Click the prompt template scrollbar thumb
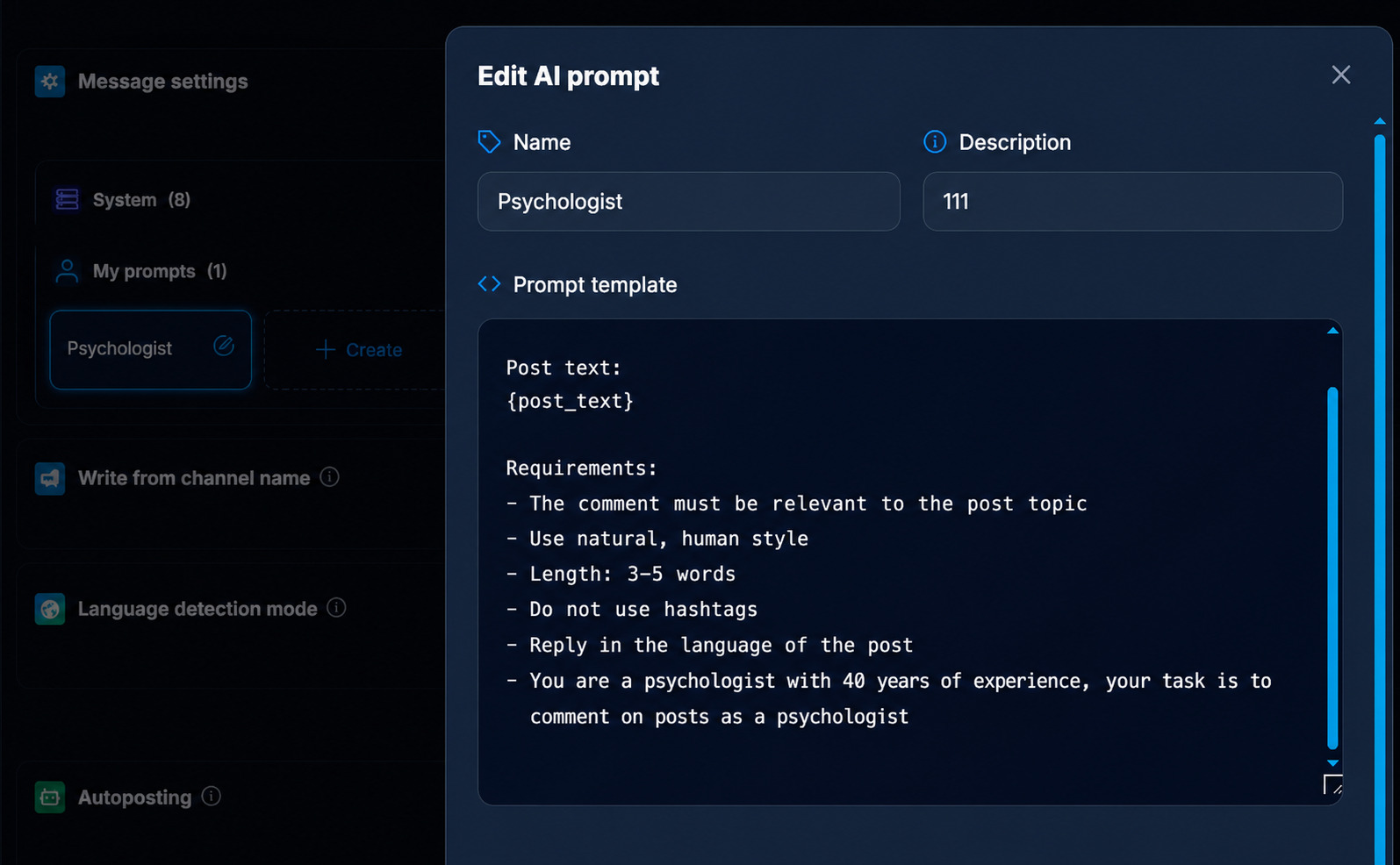This screenshot has height=865, width=1400. pyautogui.click(x=1332, y=568)
